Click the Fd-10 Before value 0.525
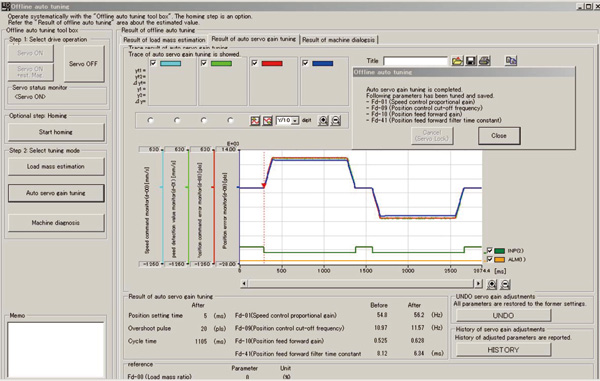The width and height of the screenshot is (600, 381). tap(380, 340)
